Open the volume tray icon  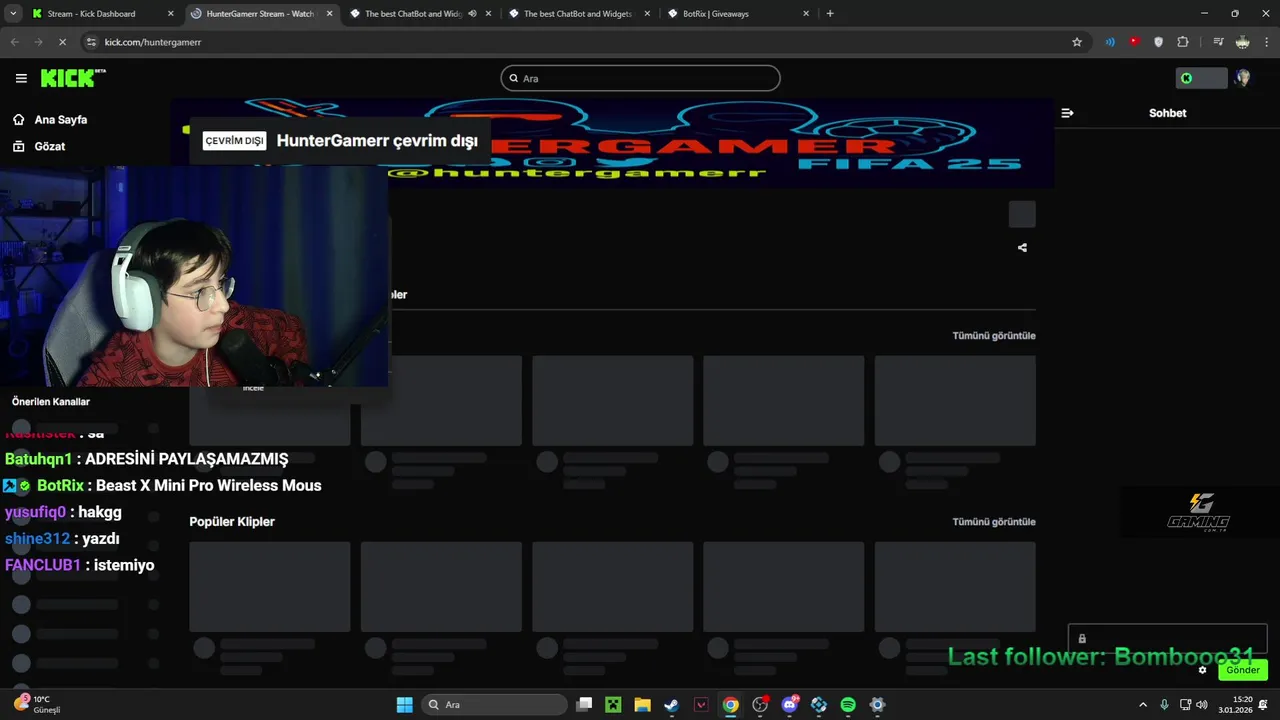(1201, 705)
